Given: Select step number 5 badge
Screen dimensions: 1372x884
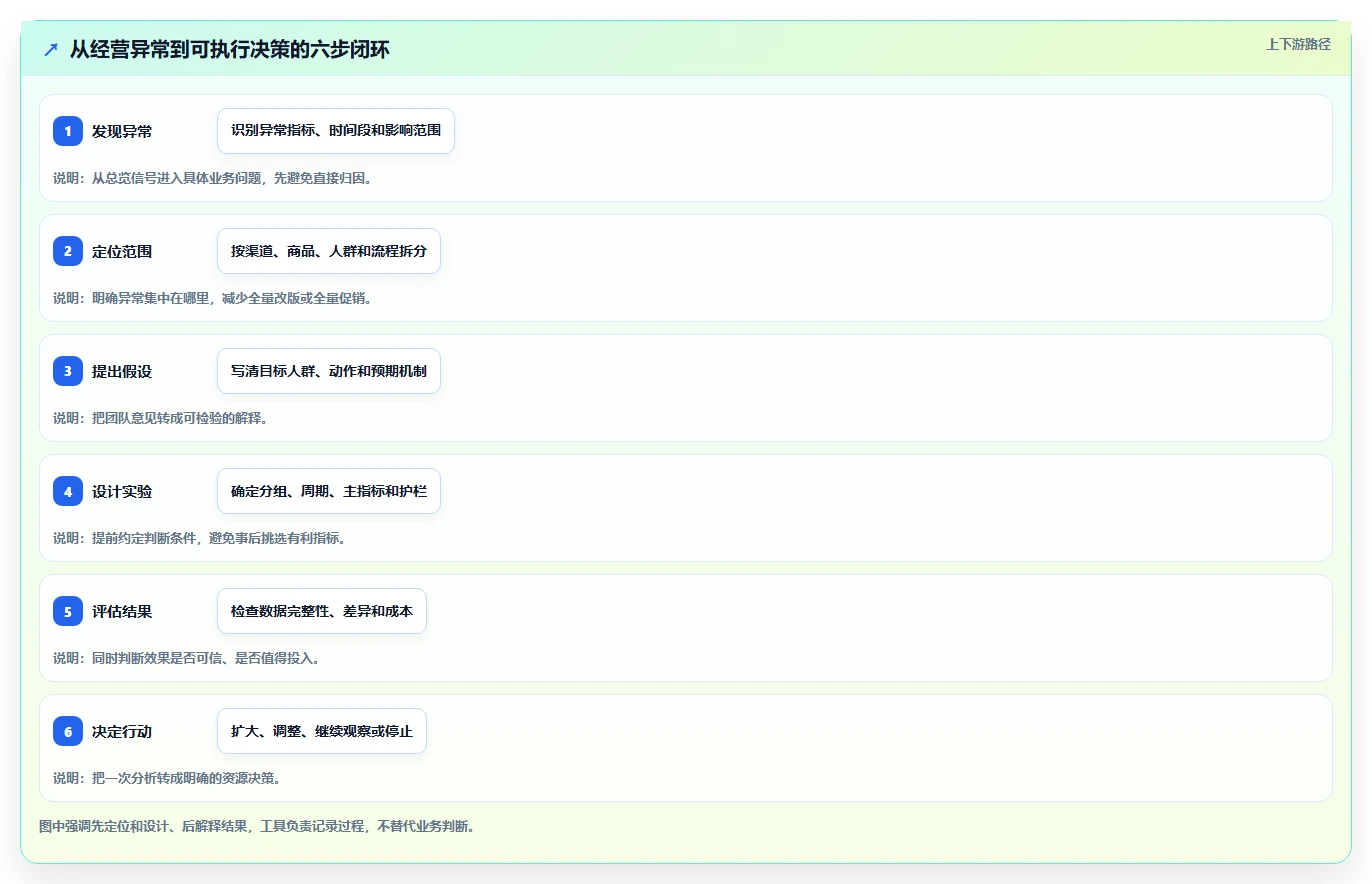Looking at the screenshot, I should pos(68,611).
